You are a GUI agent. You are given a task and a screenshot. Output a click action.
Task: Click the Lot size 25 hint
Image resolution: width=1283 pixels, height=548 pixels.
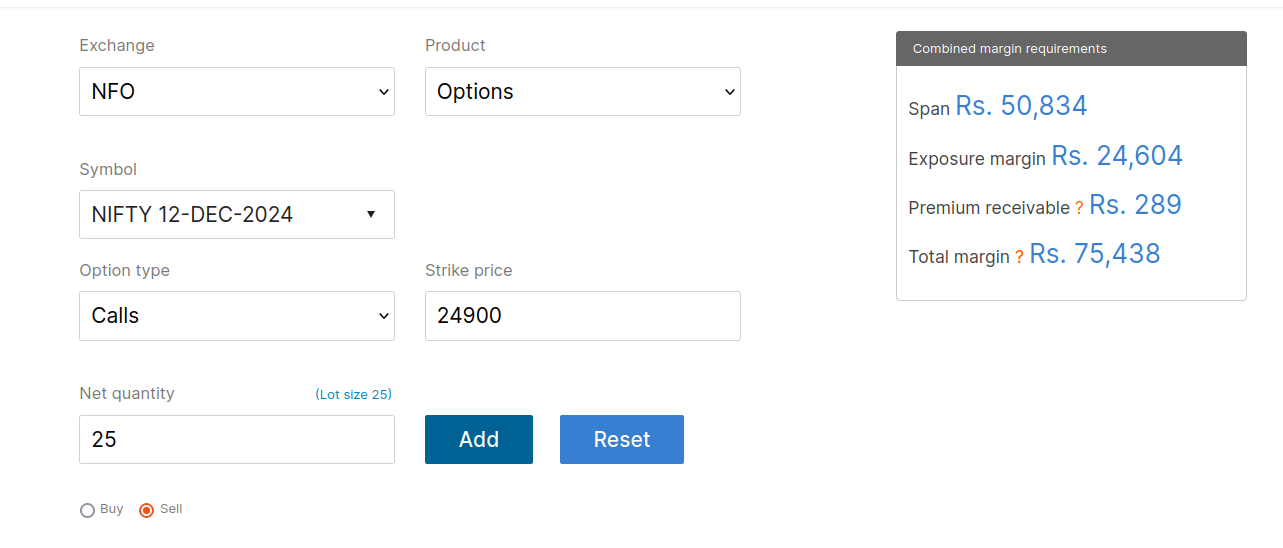pyautogui.click(x=353, y=395)
